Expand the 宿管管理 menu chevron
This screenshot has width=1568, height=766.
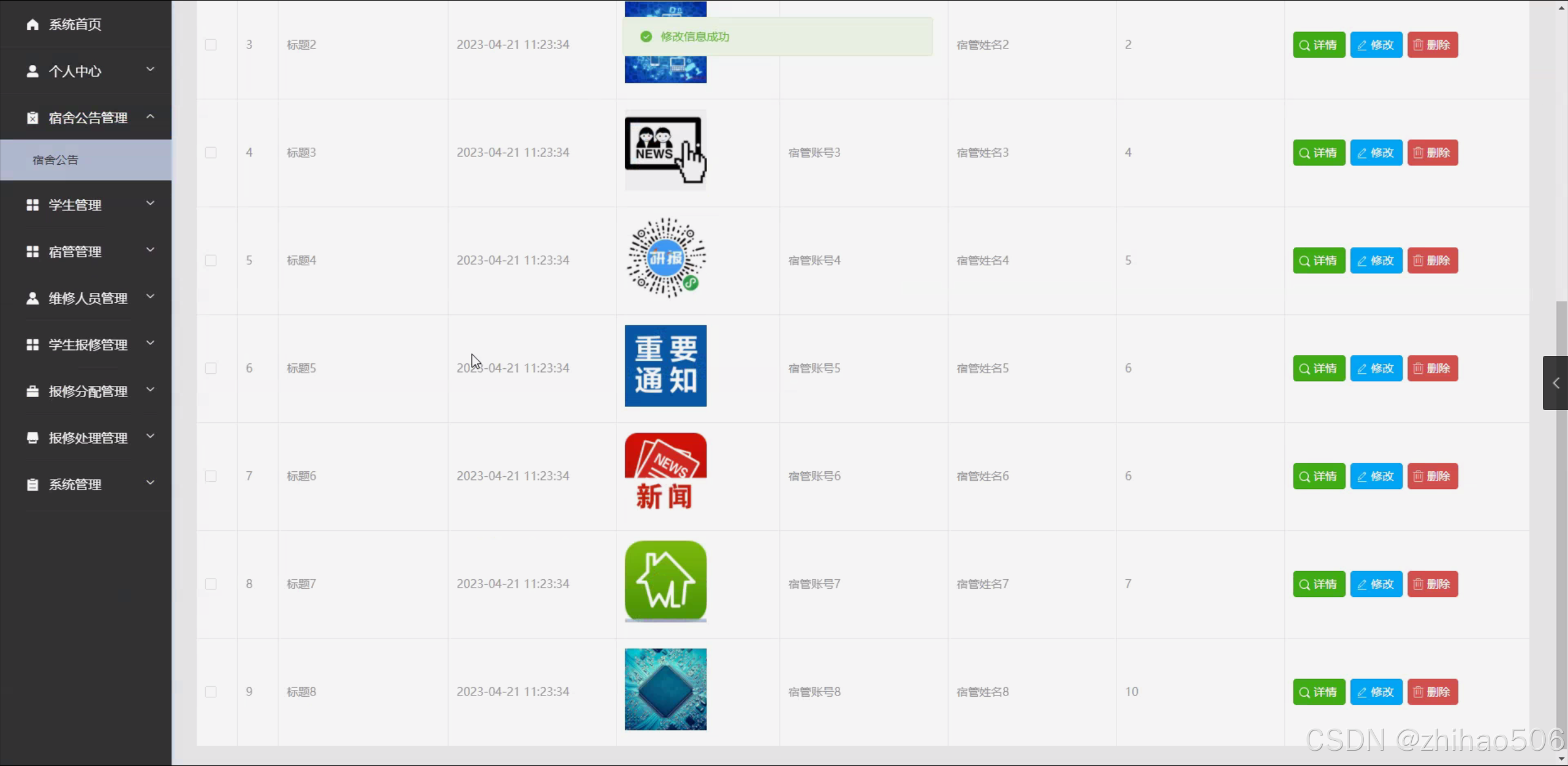151,249
